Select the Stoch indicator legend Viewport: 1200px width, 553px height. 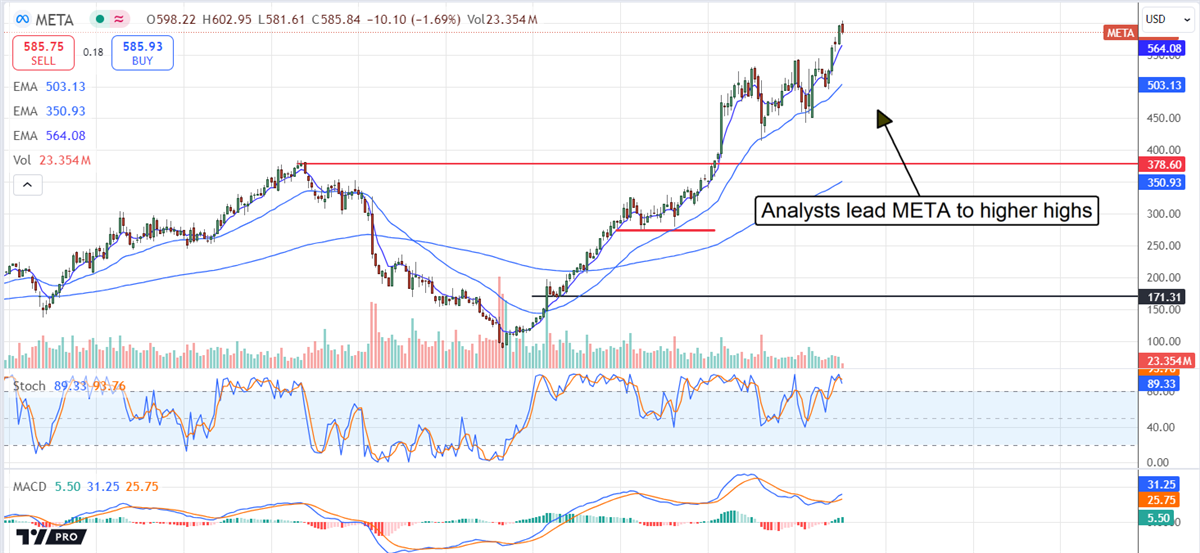point(70,387)
